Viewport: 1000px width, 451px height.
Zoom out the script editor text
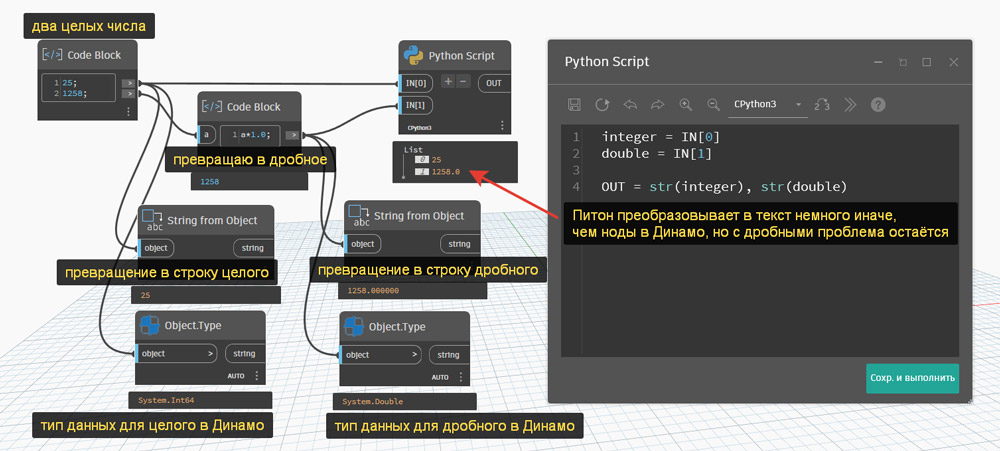point(713,104)
